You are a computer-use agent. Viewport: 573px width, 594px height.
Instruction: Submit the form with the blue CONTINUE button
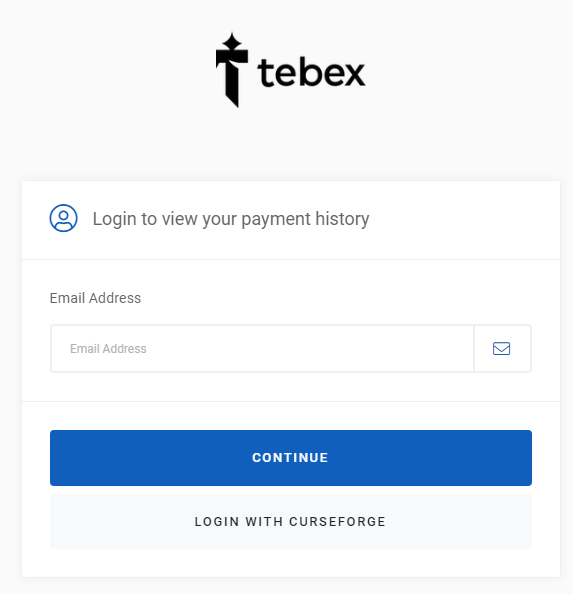pyautogui.click(x=291, y=458)
